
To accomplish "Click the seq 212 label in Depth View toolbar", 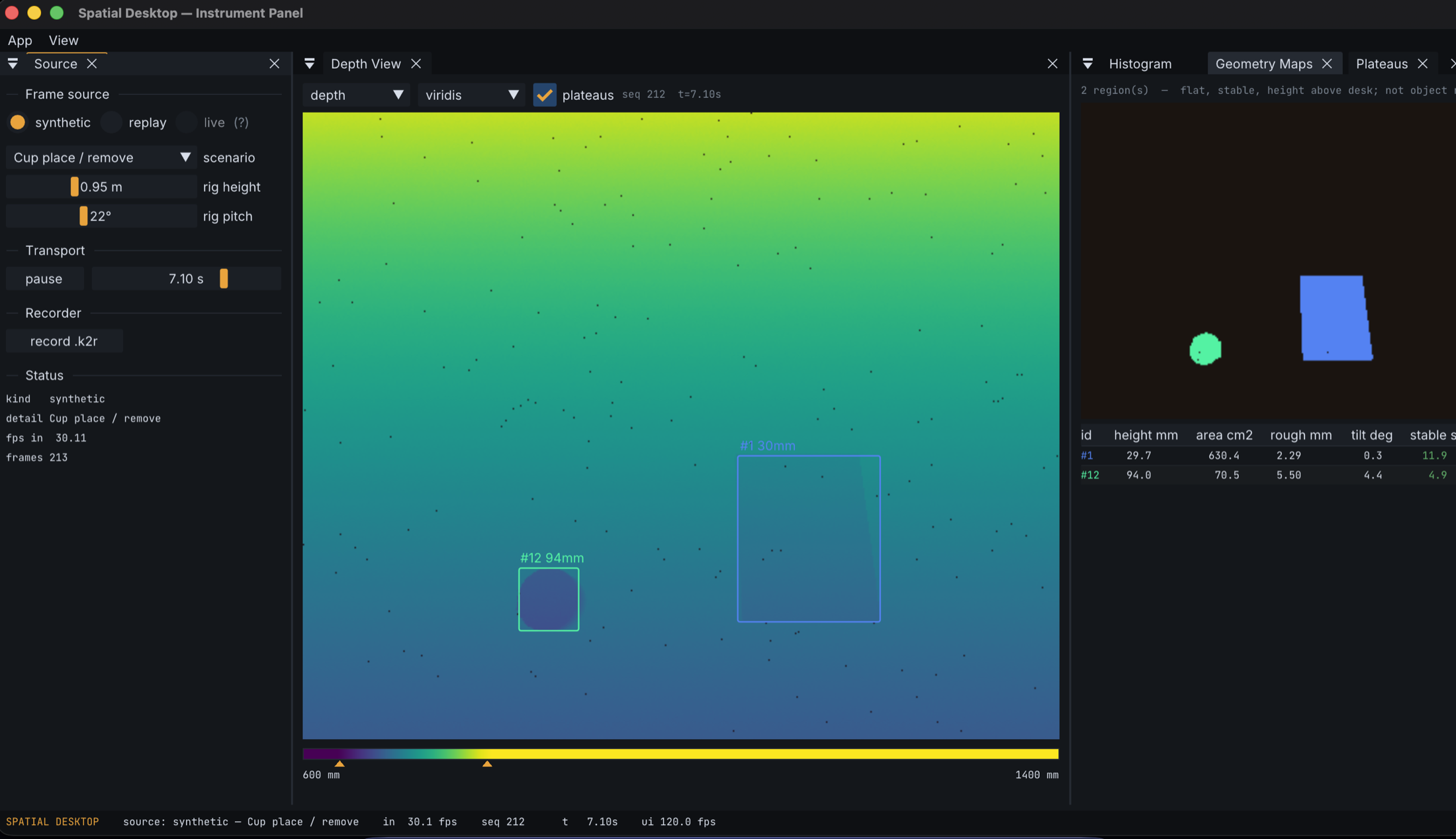I will (x=643, y=95).
